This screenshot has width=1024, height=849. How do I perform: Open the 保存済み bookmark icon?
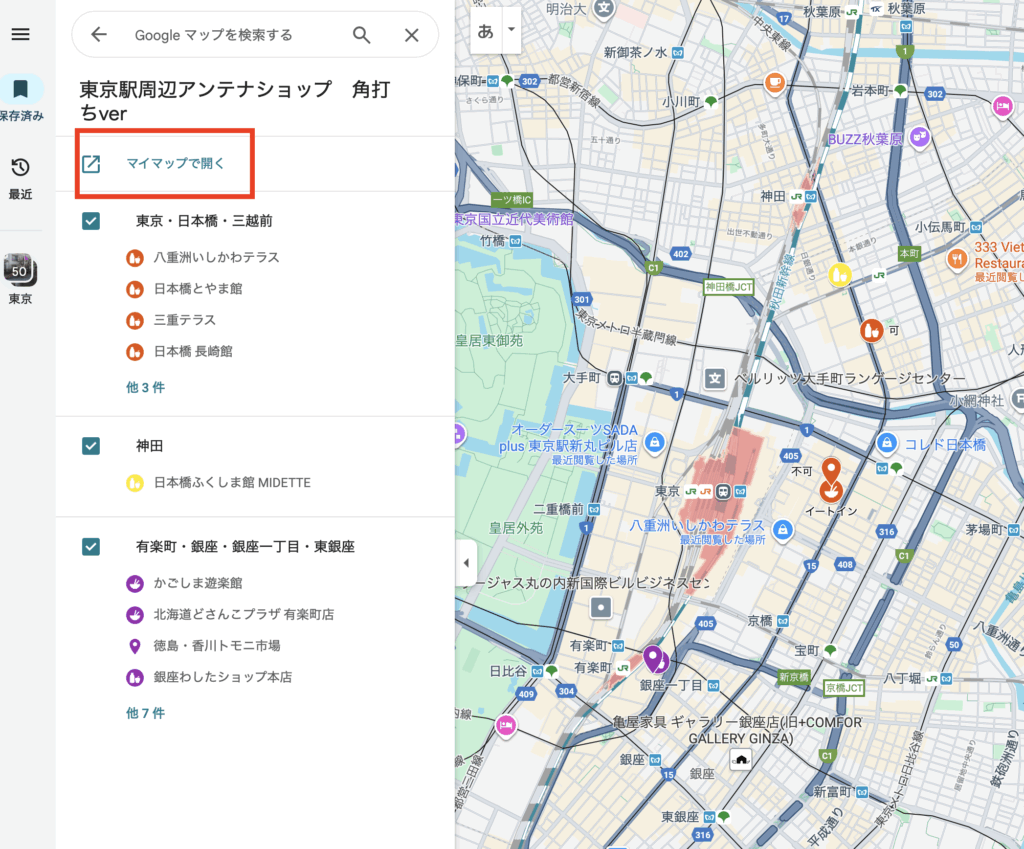pos(20,91)
